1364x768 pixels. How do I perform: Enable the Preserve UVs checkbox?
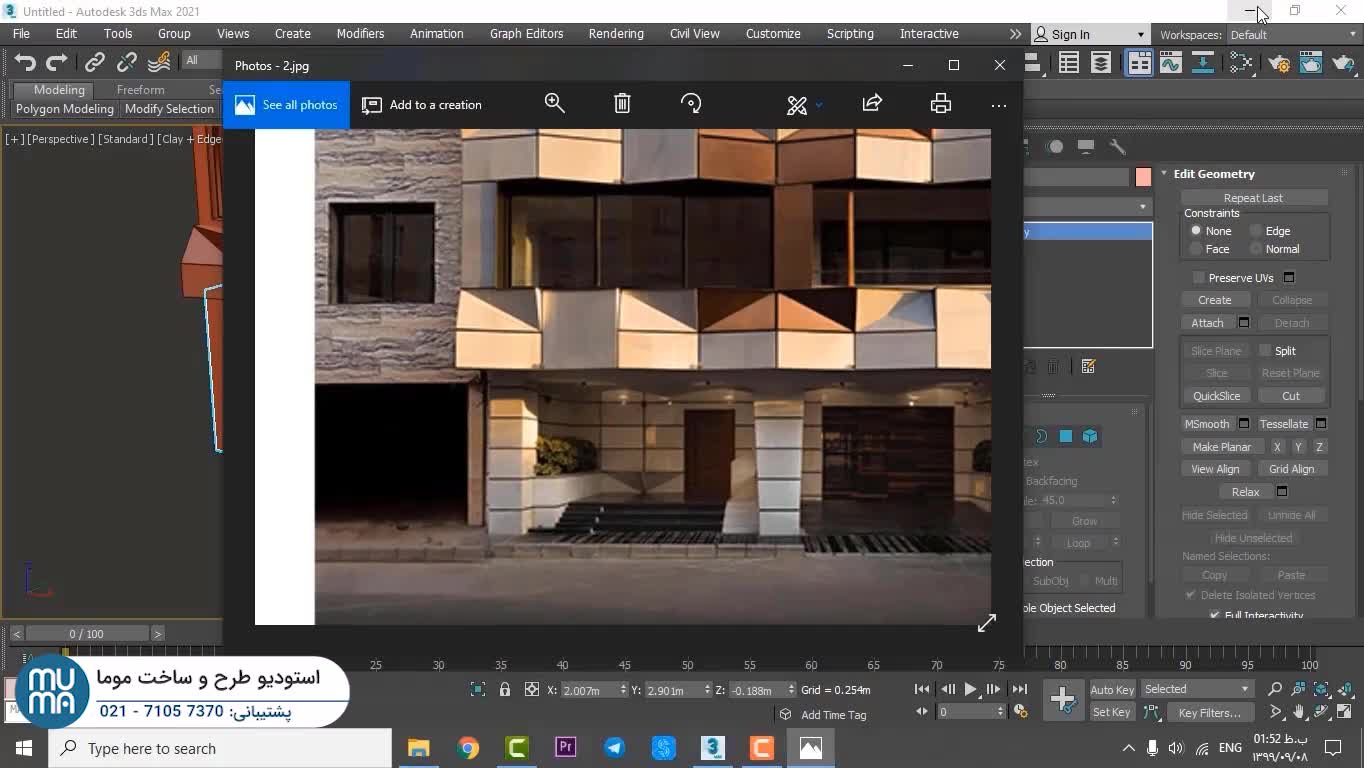(x=1199, y=278)
